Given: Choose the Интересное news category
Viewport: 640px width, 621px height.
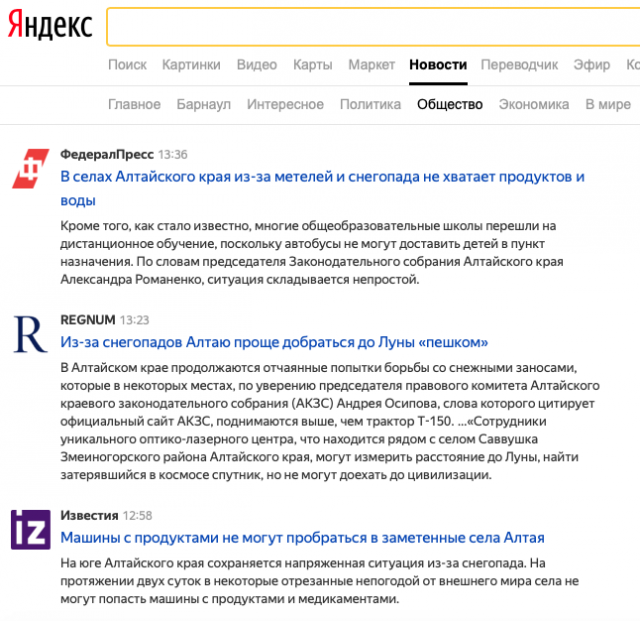Looking at the screenshot, I should pos(285,104).
